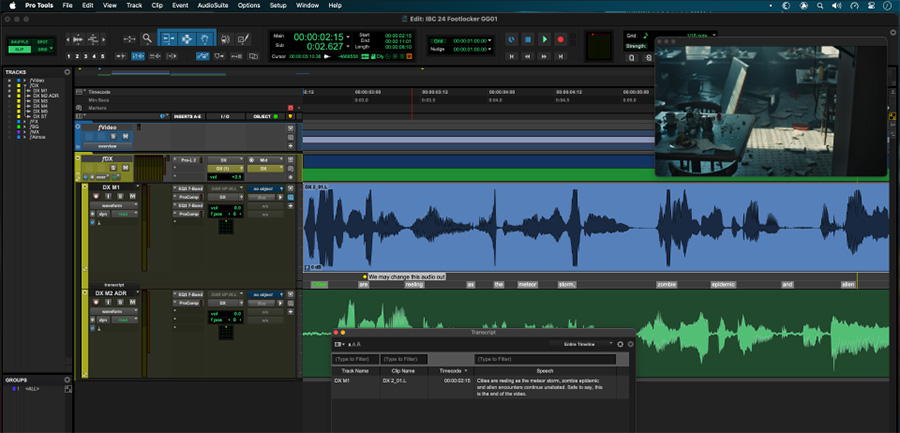The height and width of the screenshot is (433, 900).
Task: Click the Play transport button
Action: coord(544,39)
